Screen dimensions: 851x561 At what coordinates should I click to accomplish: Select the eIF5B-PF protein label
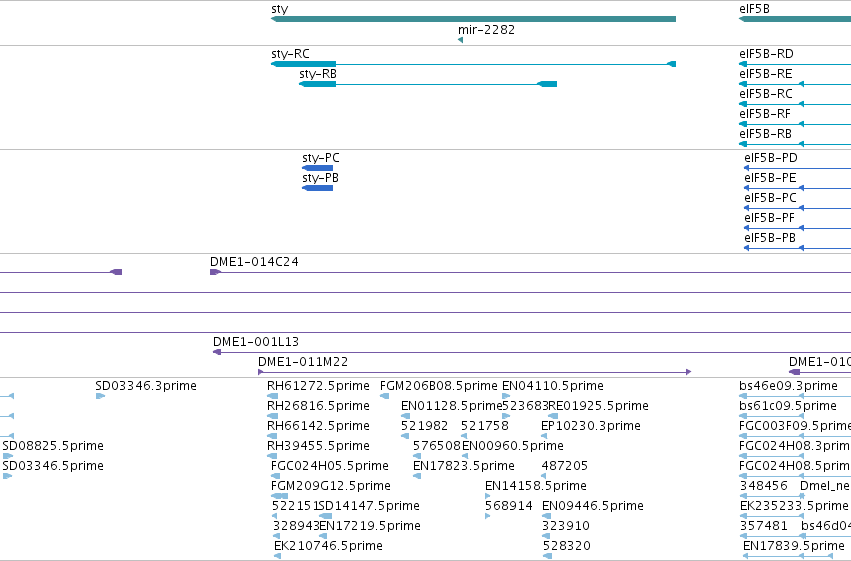point(770,218)
